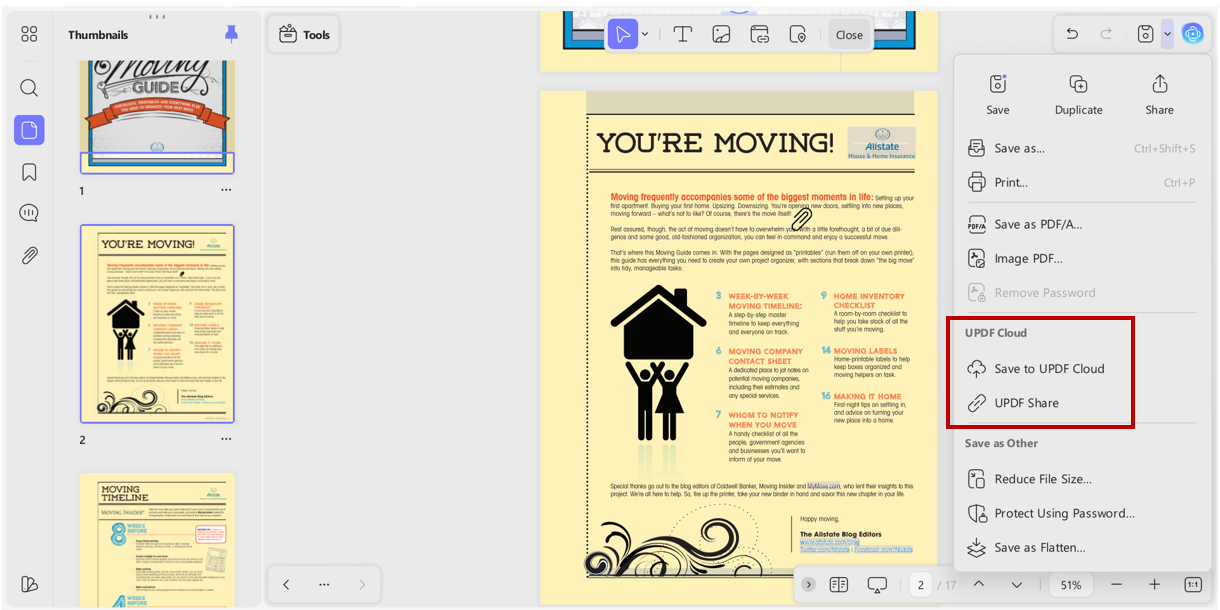Screen dimensions: 1220x610
Task: Click the layers icon at sidebar bottom
Action: click(29, 584)
